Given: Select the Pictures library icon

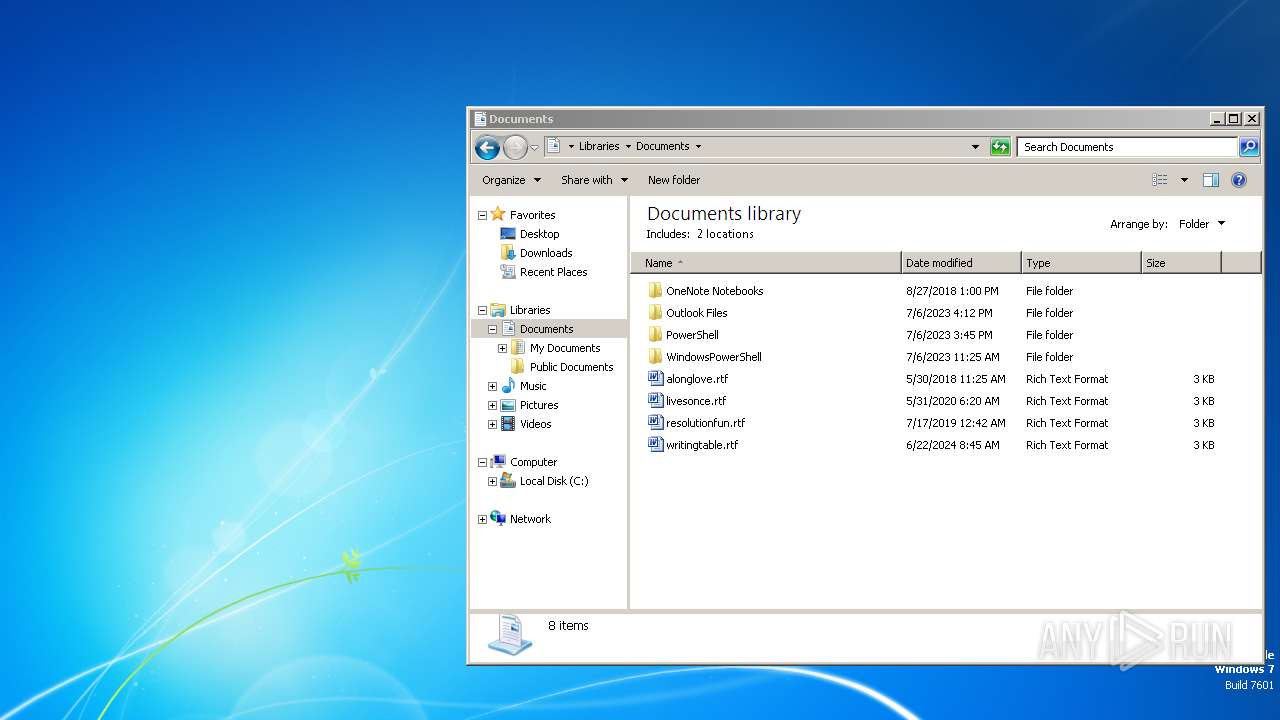Looking at the screenshot, I should pyautogui.click(x=508, y=405).
